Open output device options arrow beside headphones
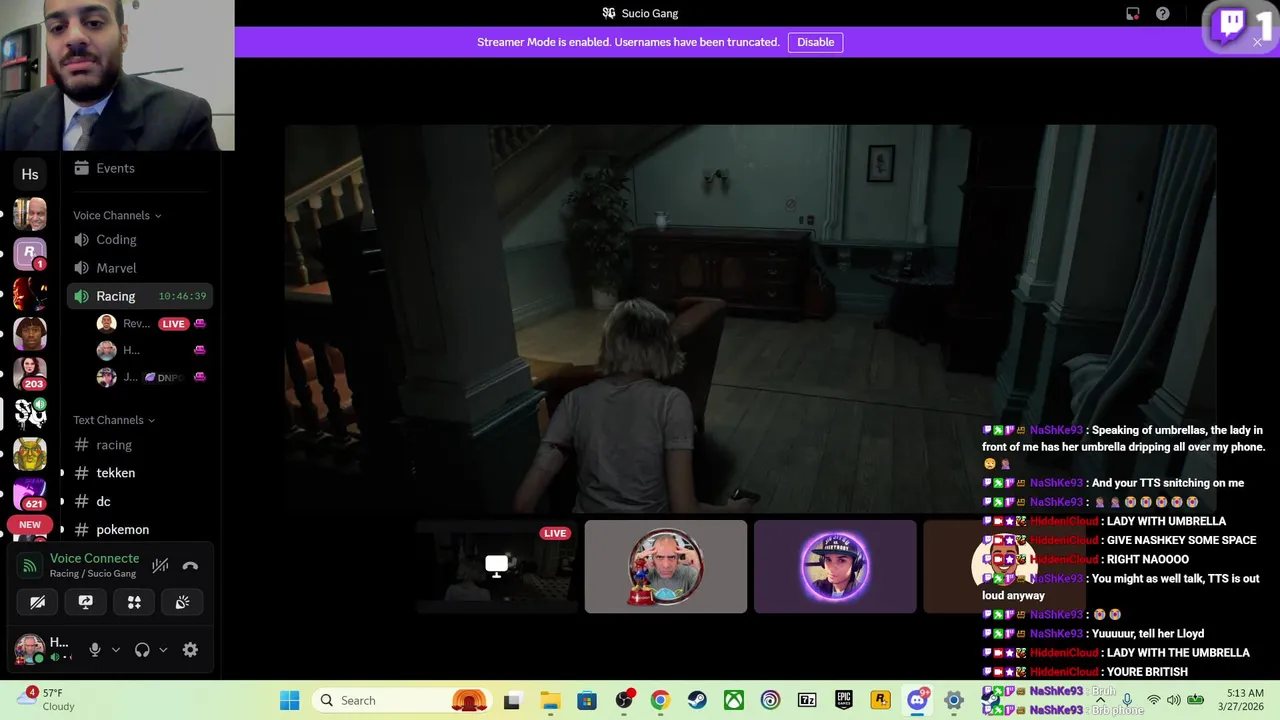The height and width of the screenshot is (720, 1280). (163, 650)
